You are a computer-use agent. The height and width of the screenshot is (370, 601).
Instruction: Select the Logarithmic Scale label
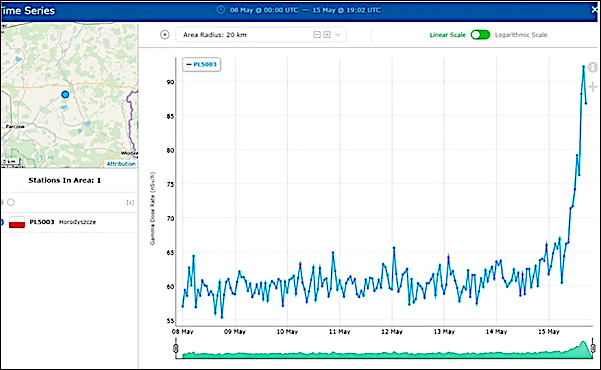[x=521, y=35]
